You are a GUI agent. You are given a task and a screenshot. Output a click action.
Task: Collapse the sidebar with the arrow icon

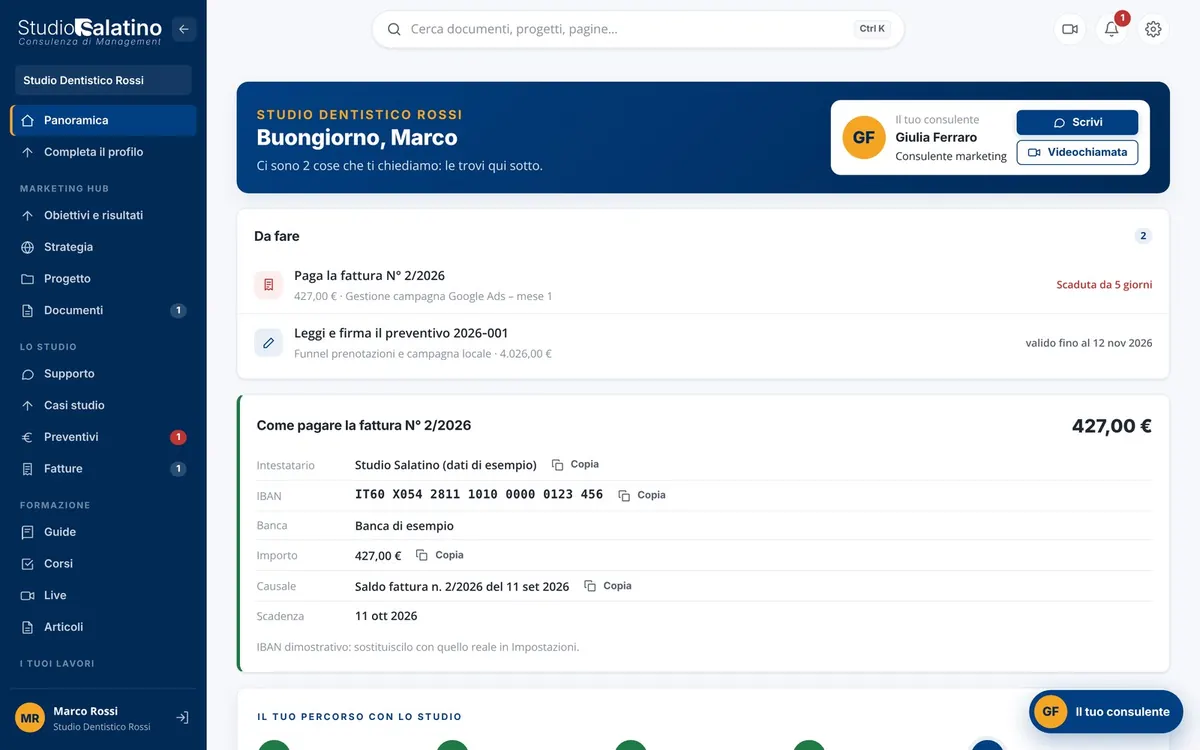(x=184, y=29)
